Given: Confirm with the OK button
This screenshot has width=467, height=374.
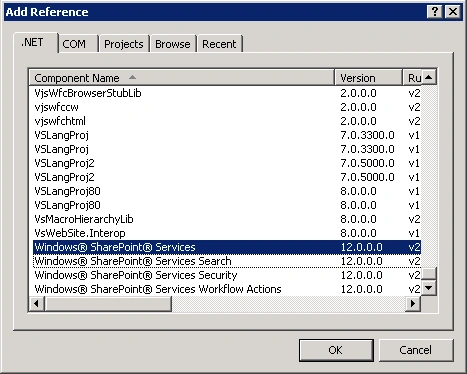Looking at the screenshot, I should tap(336, 350).
